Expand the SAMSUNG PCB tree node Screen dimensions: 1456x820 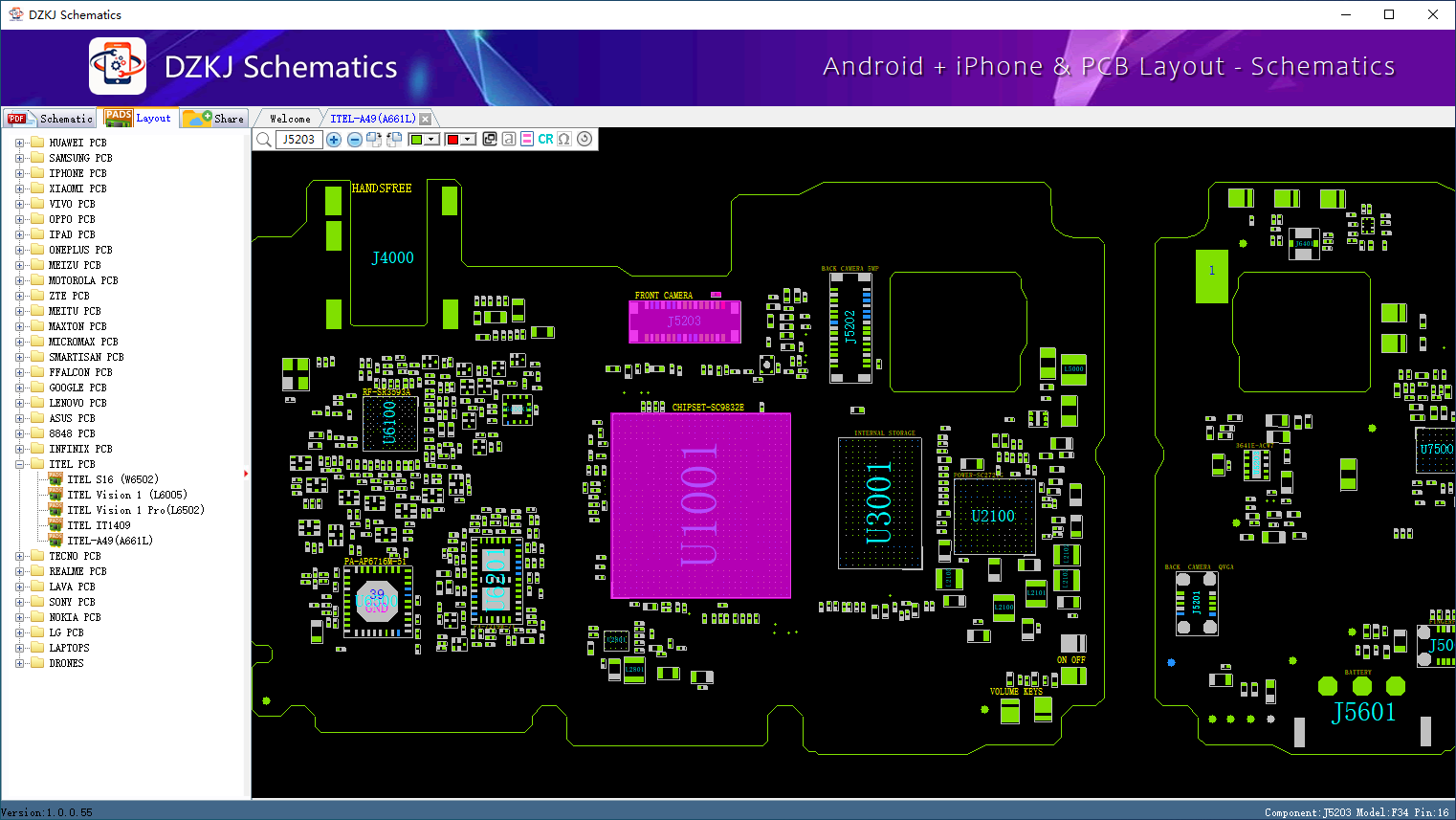(19, 158)
